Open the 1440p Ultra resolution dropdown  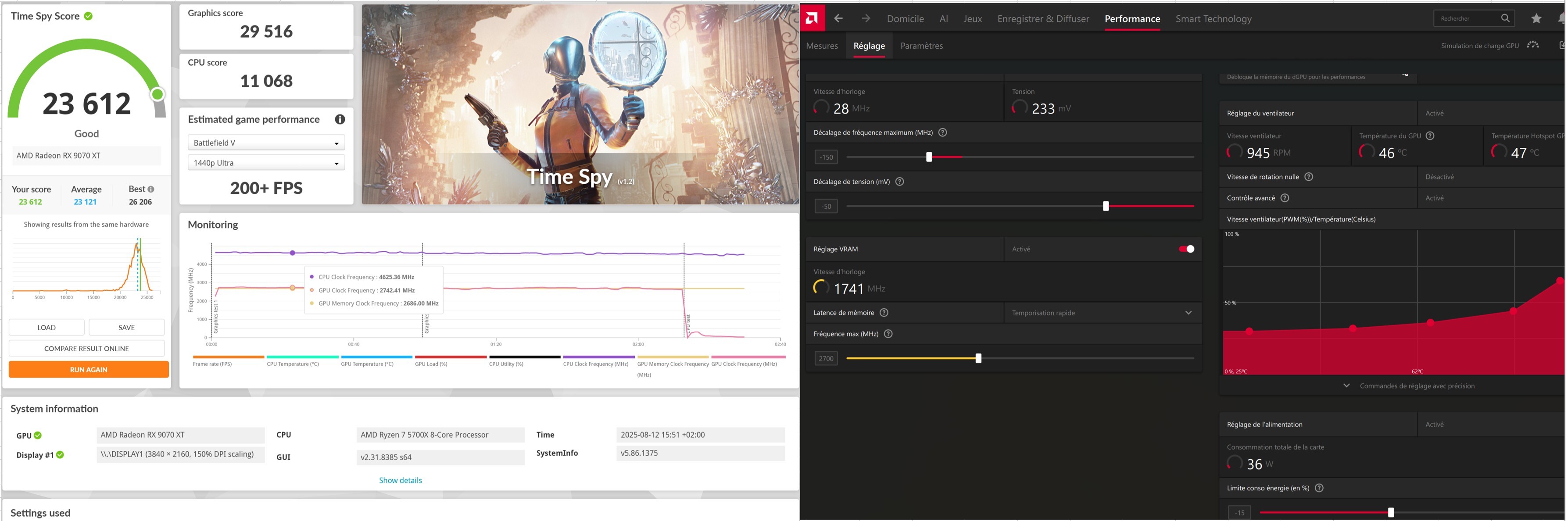266,163
